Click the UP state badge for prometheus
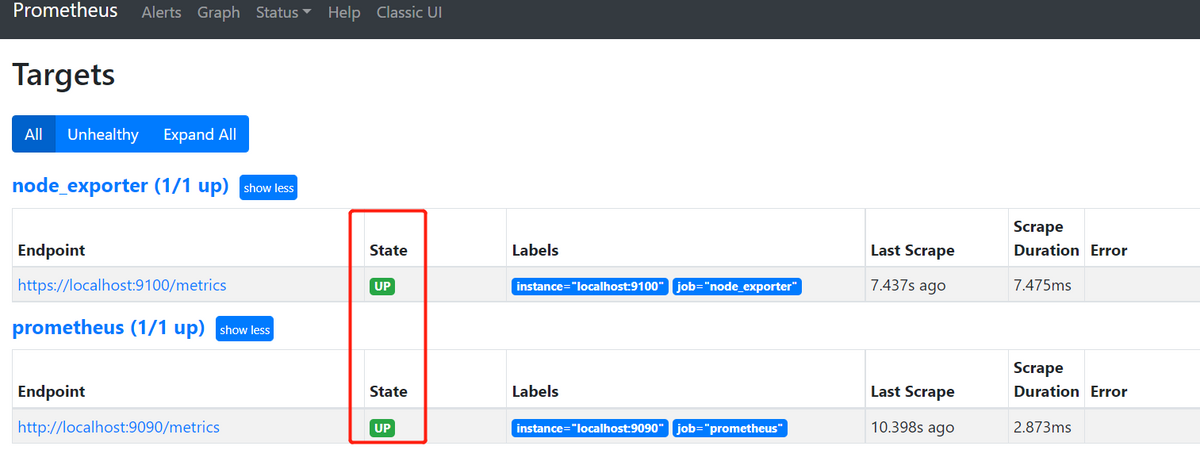Viewport: 1200px width, 470px height. click(381, 428)
